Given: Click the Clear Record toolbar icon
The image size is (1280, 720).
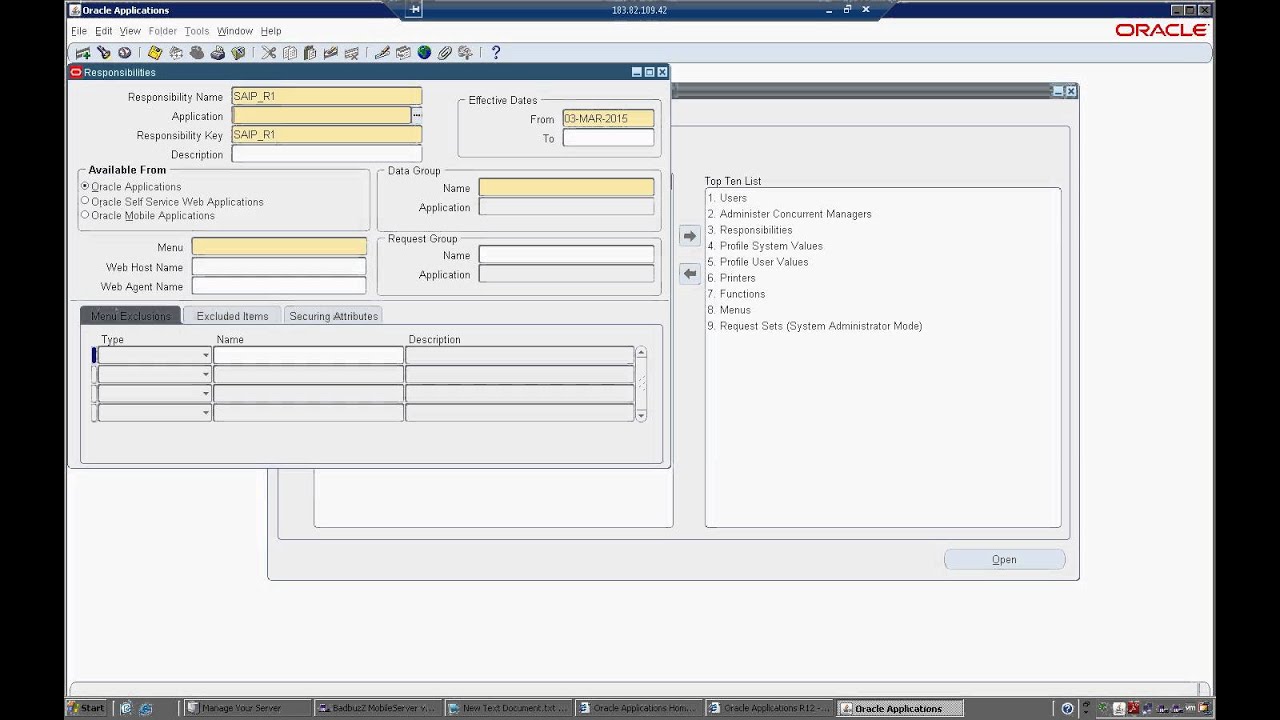Looking at the screenshot, I should [x=331, y=53].
